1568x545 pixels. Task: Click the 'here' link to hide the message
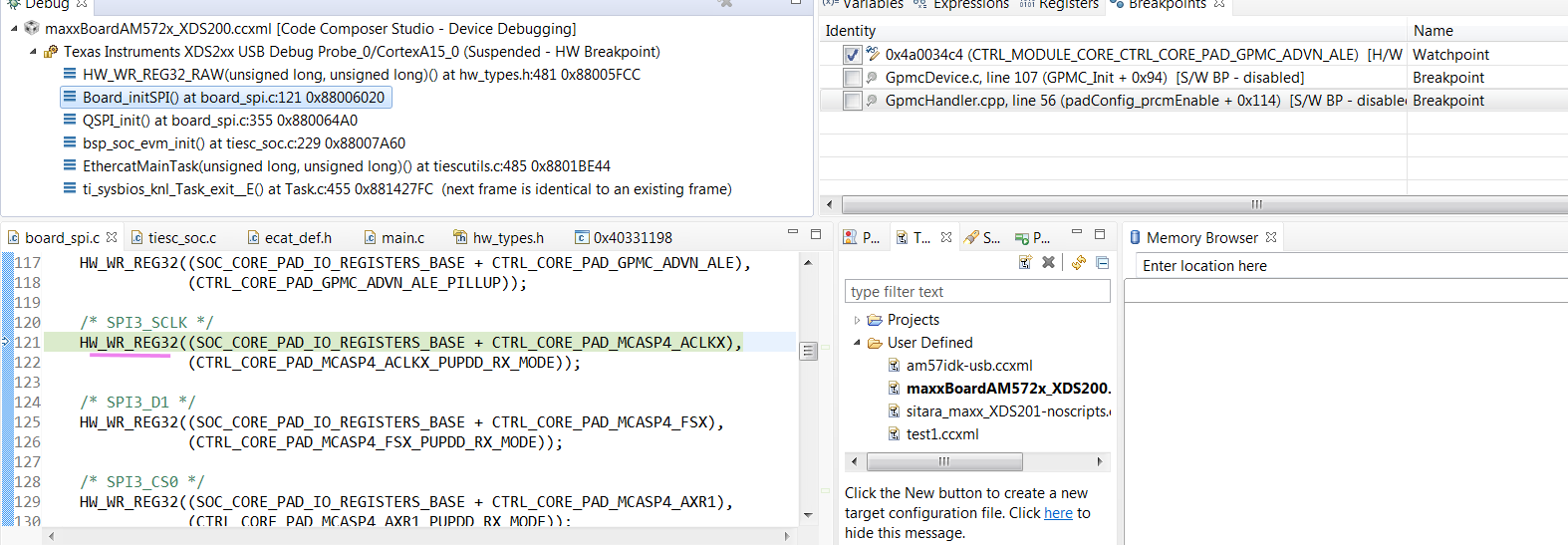pyautogui.click(x=1058, y=513)
